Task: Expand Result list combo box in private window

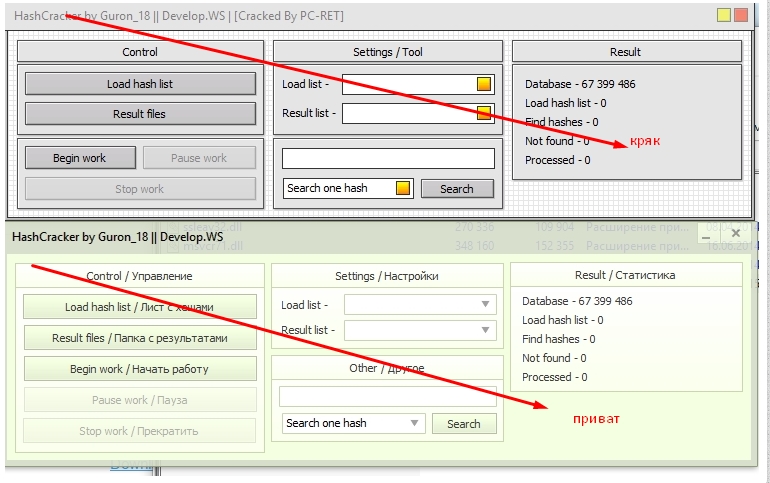Action: 485,330
